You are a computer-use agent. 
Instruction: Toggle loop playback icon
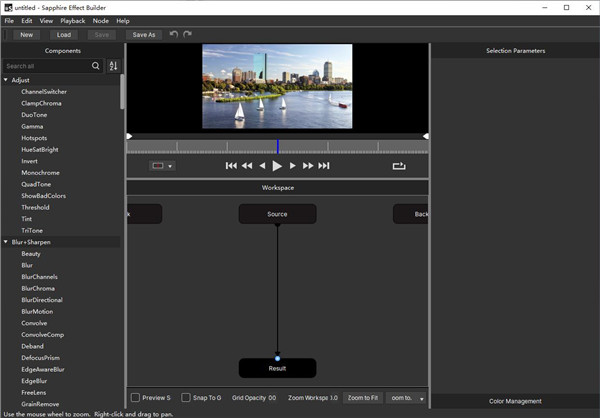[x=400, y=166]
